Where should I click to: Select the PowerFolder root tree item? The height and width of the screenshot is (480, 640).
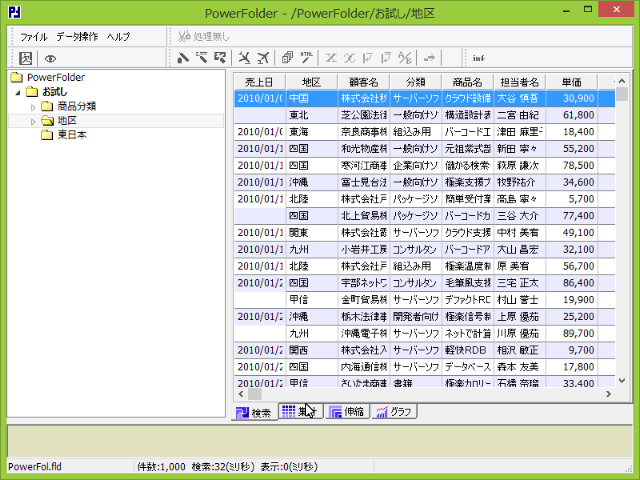[x=48, y=77]
